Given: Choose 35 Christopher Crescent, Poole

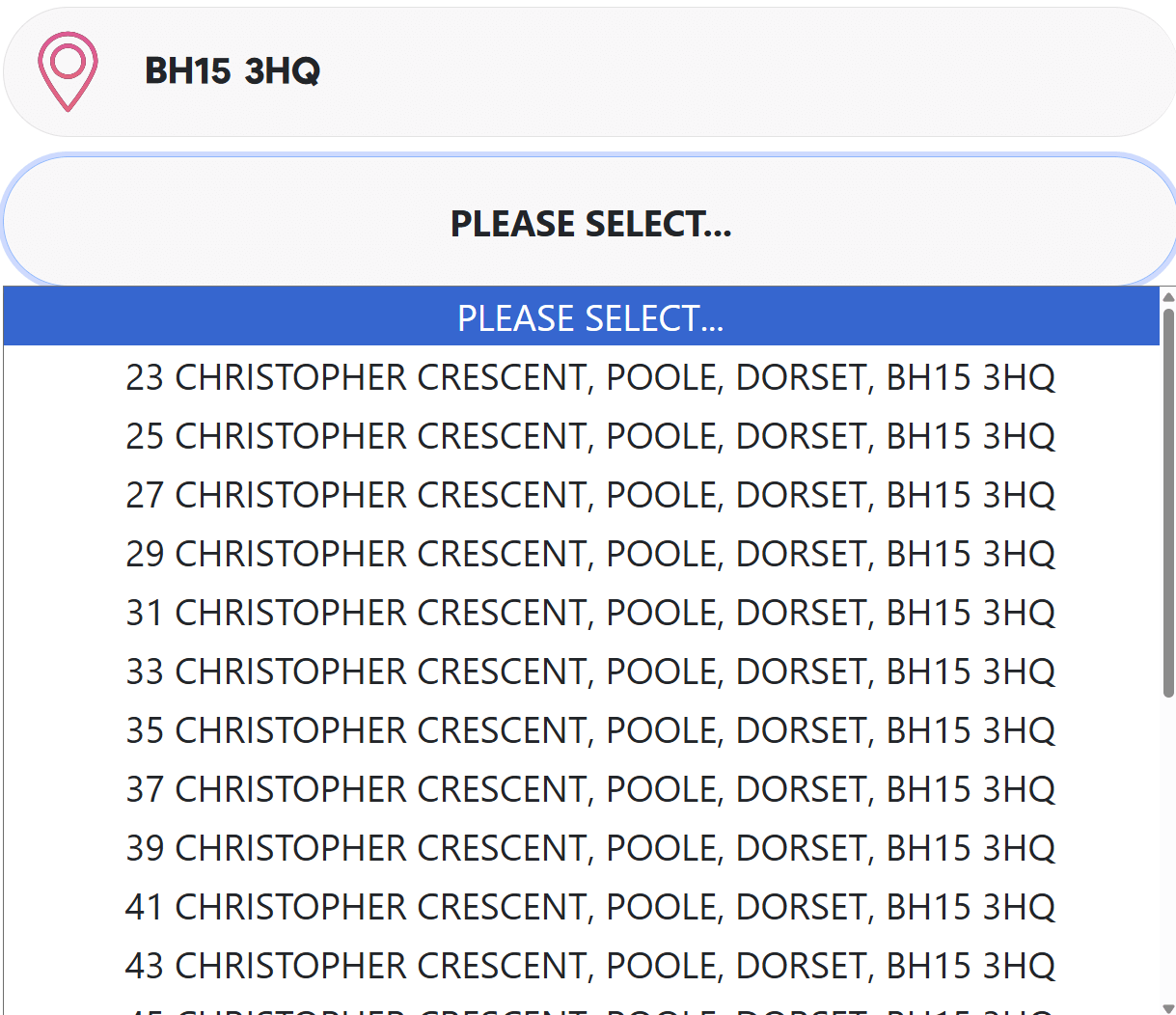Looking at the screenshot, I should coord(588,729).
